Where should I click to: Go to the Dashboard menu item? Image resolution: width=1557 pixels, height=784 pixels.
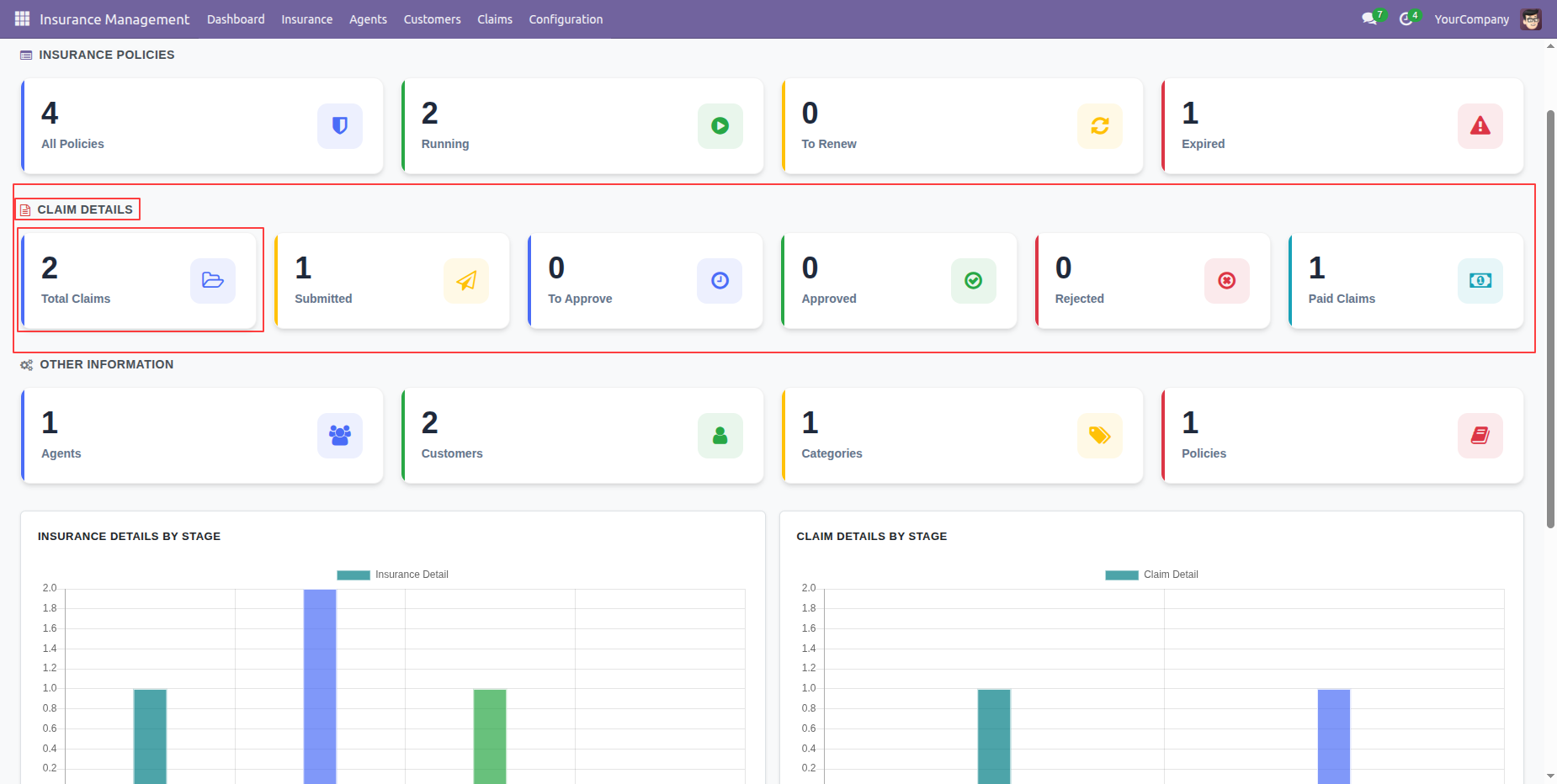point(236,19)
